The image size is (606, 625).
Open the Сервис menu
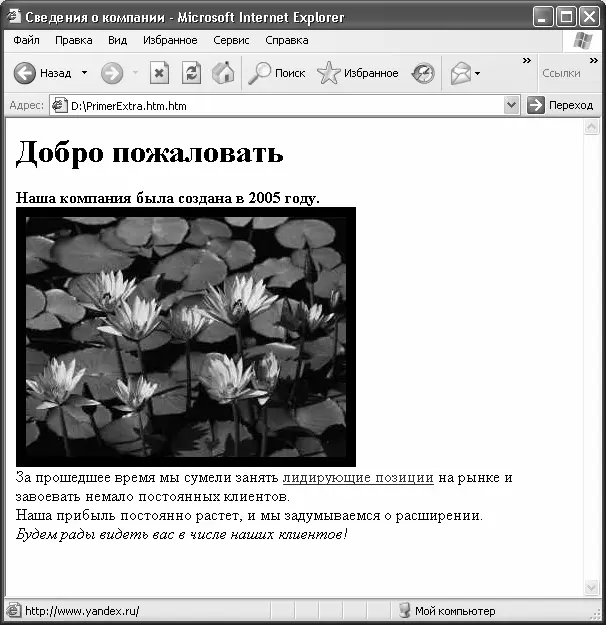point(231,40)
